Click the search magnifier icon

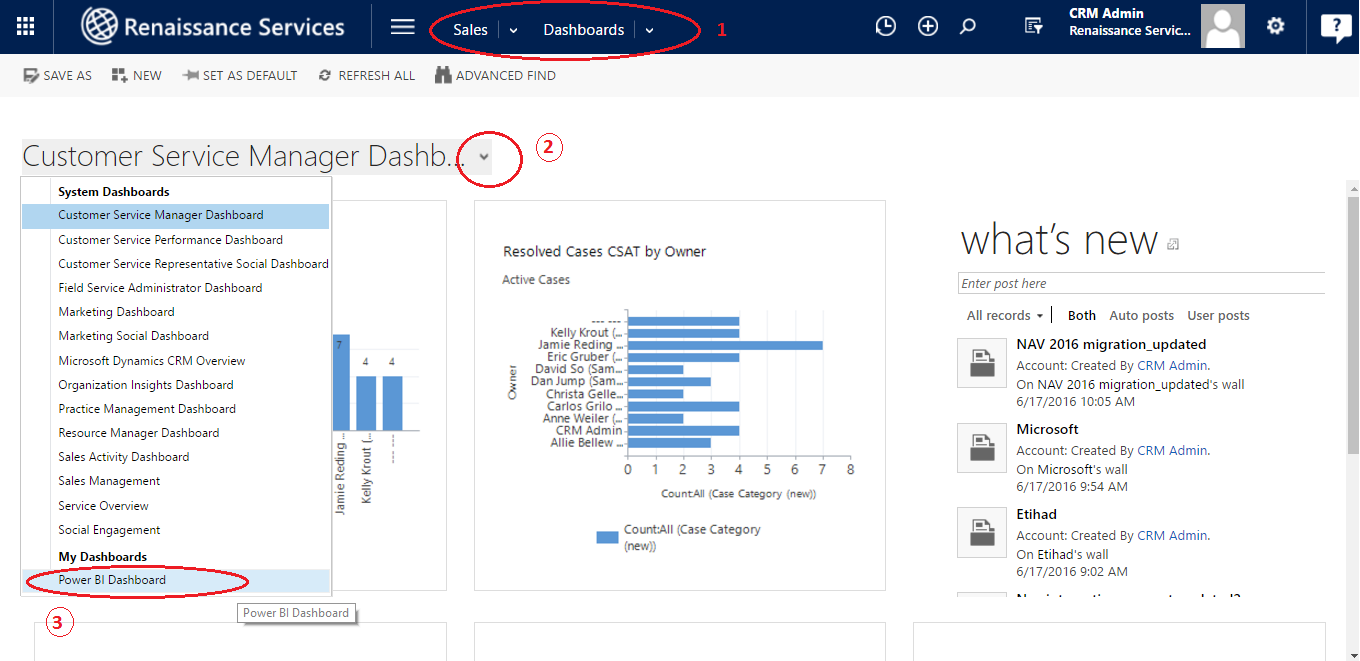point(967,27)
